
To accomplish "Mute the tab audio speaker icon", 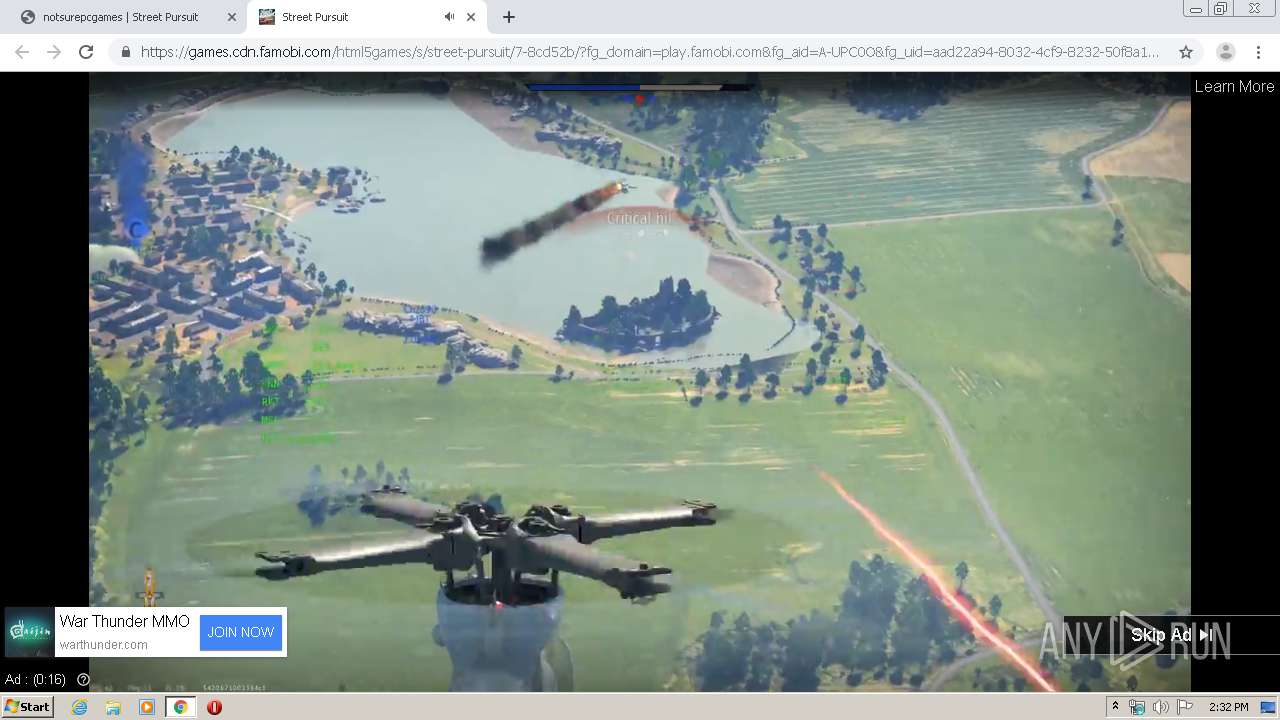I will point(449,17).
